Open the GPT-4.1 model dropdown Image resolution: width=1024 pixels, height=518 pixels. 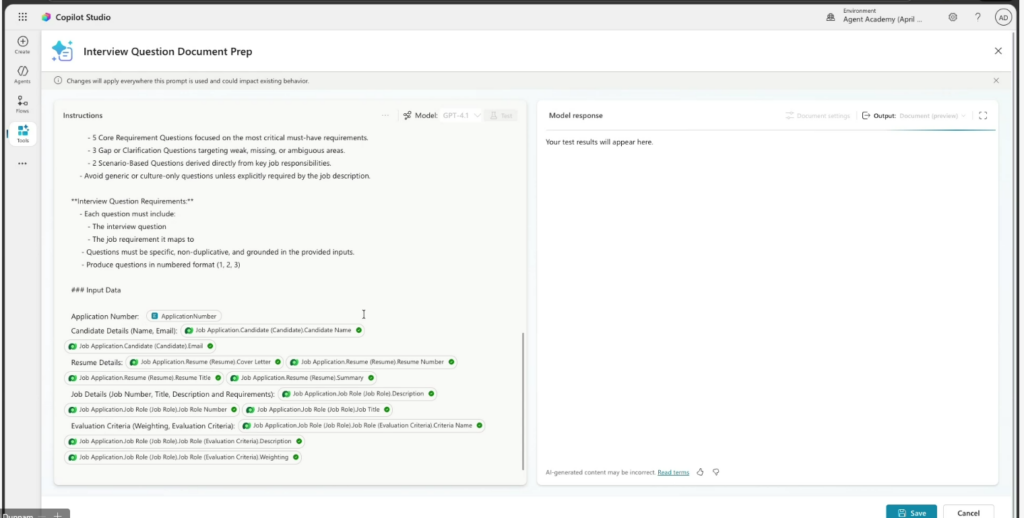[x=461, y=116]
